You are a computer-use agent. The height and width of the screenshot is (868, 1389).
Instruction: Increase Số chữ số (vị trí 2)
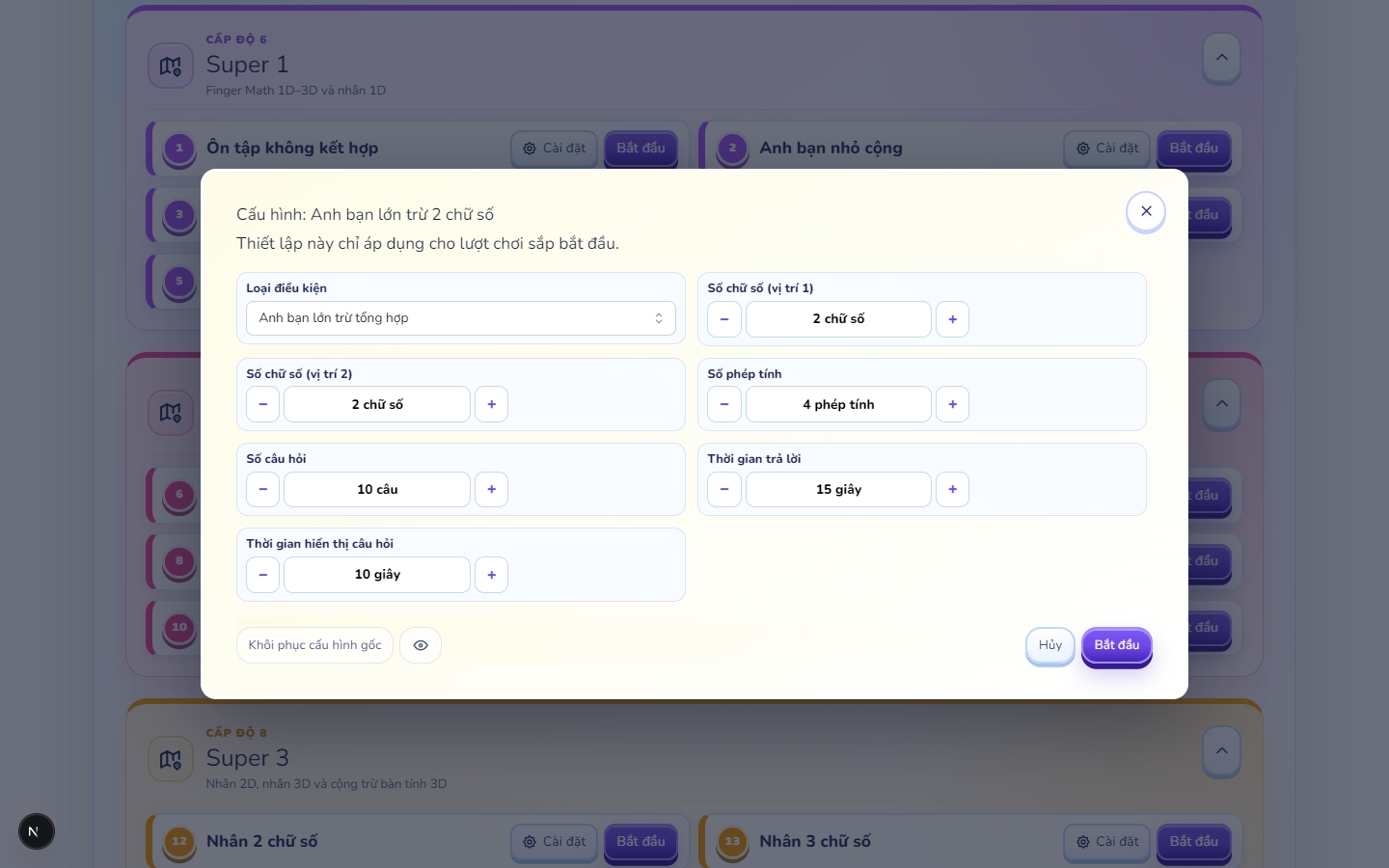(x=491, y=404)
